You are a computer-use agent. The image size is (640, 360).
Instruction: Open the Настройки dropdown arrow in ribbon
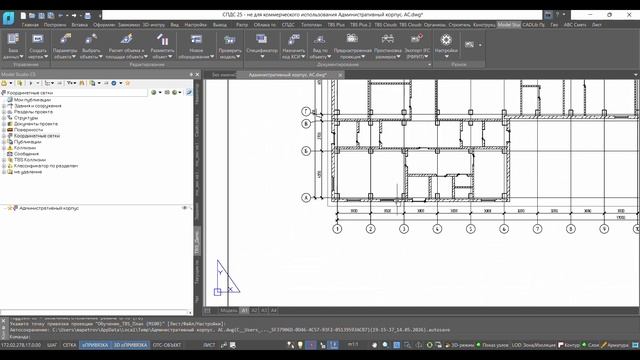coord(447,57)
